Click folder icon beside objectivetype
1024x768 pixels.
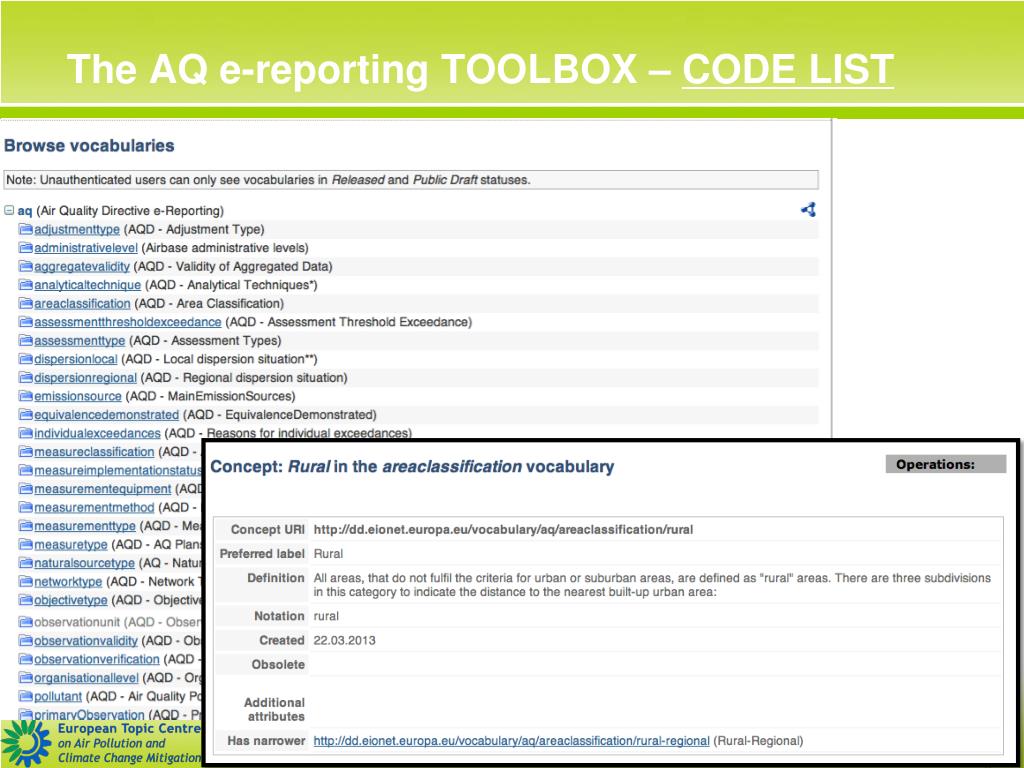pyautogui.click(x=25, y=600)
